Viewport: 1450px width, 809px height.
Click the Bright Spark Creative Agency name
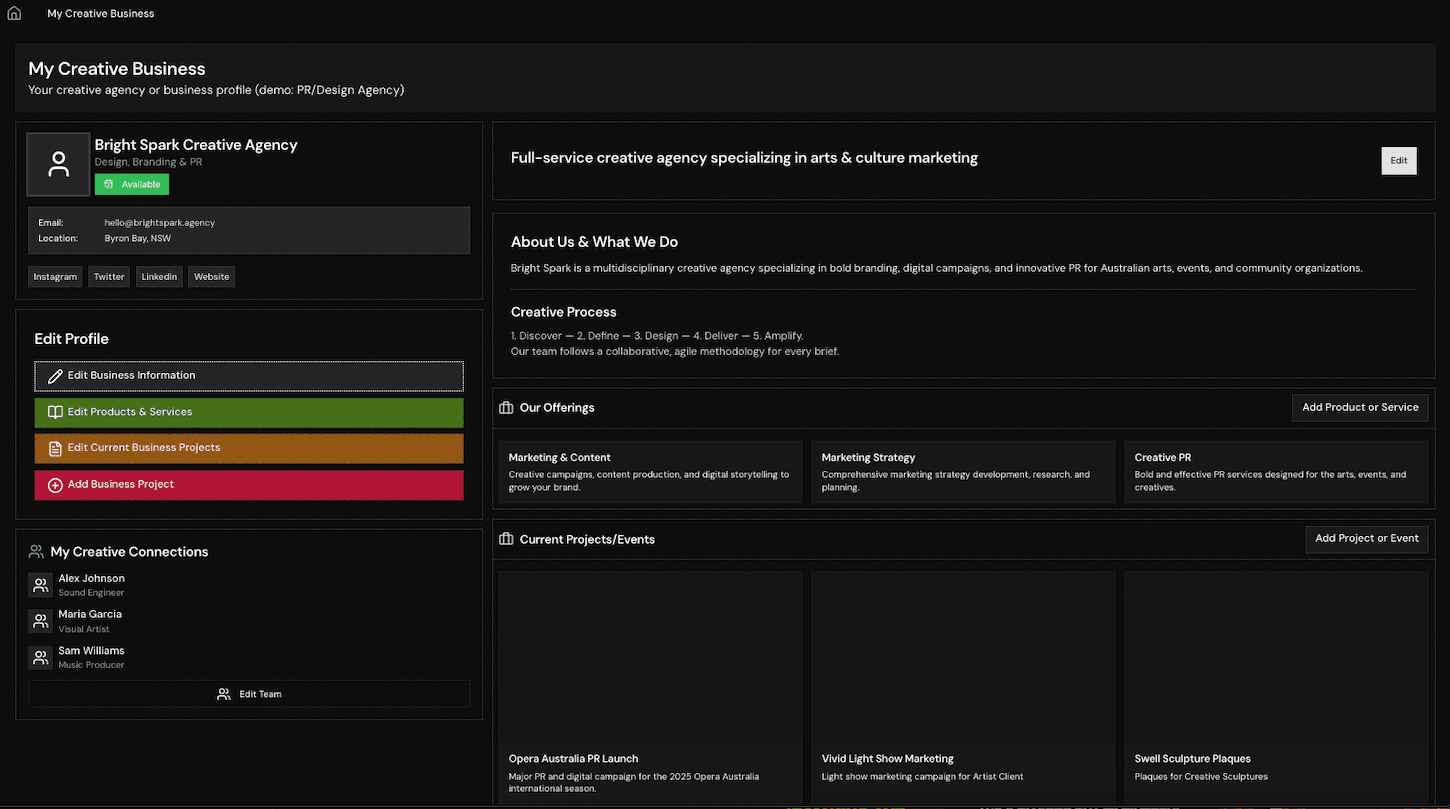pyautogui.click(x=196, y=145)
